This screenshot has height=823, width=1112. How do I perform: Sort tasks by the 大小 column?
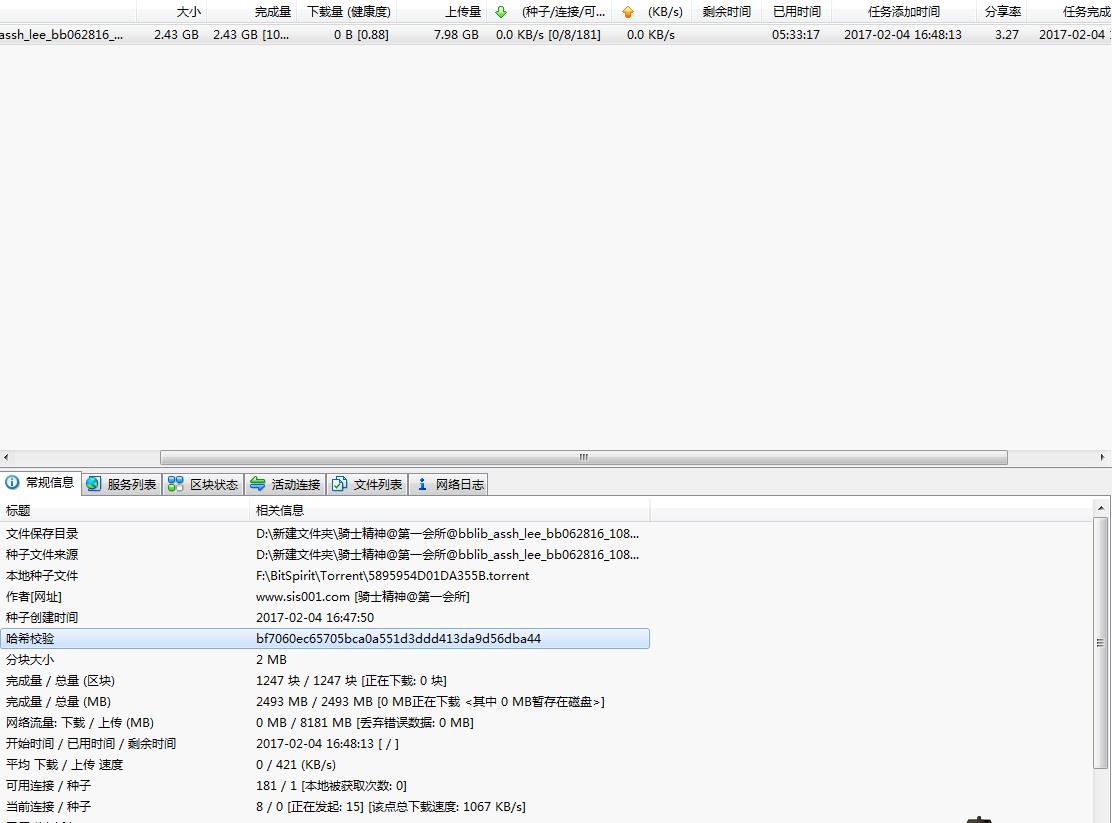click(188, 12)
